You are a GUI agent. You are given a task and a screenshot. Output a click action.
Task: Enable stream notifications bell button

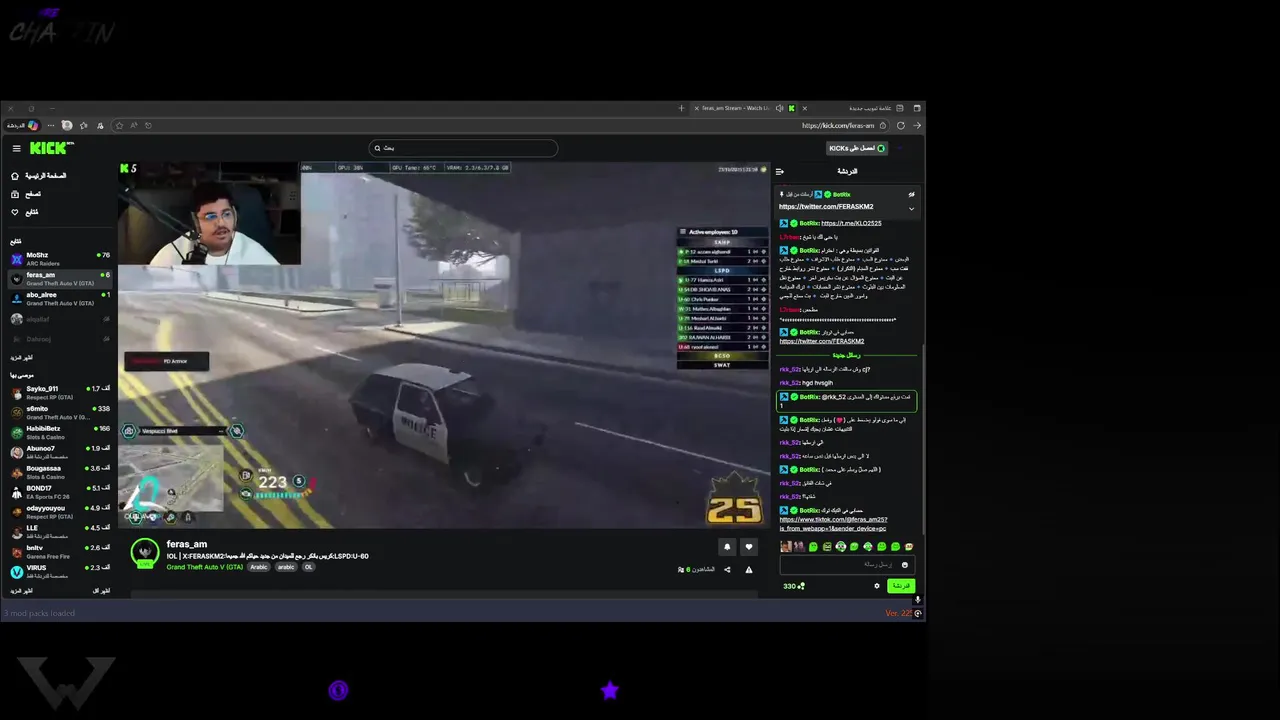(727, 547)
